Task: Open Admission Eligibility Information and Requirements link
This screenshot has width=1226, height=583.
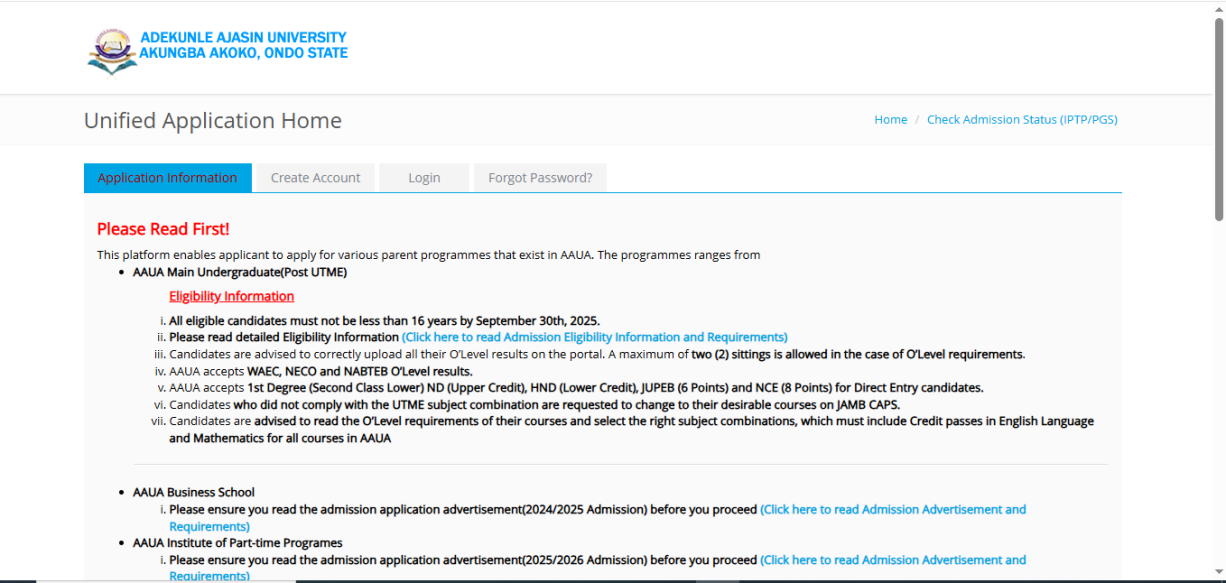Action: pyautogui.click(x=594, y=338)
